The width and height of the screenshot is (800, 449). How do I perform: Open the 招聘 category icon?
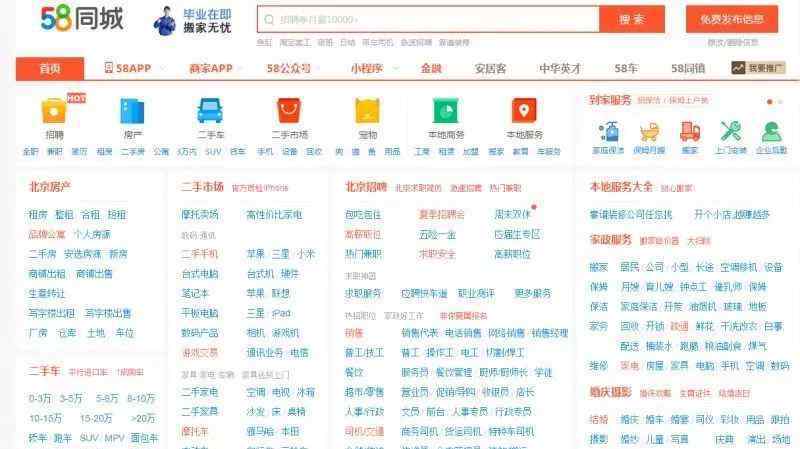click(x=54, y=111)
